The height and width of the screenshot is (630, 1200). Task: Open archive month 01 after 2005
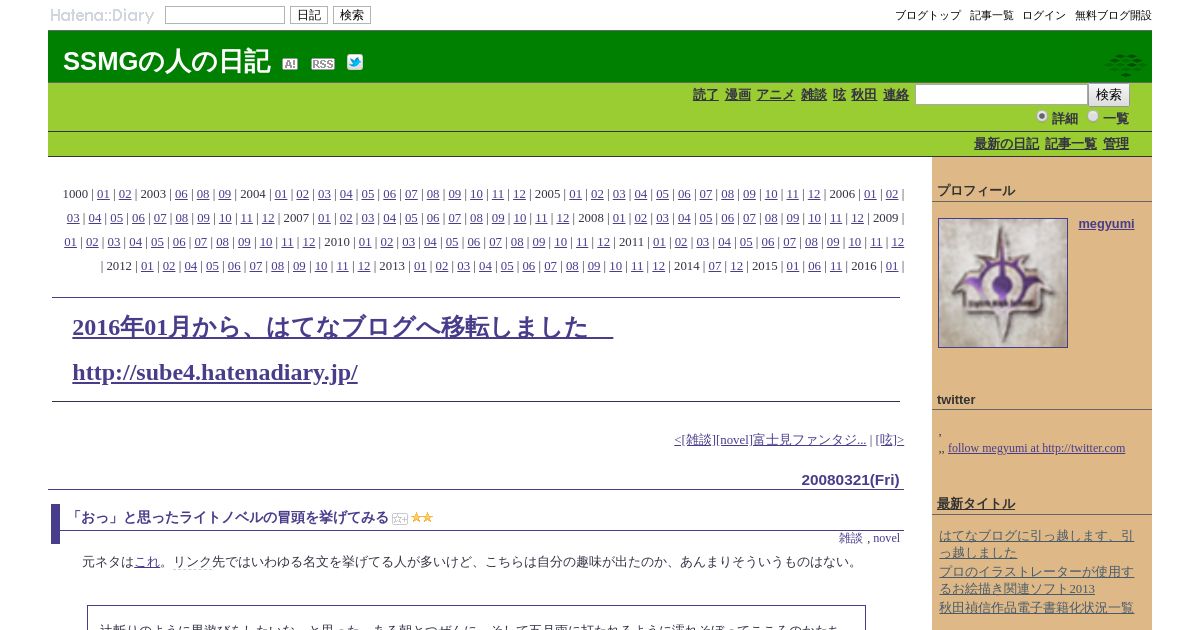tap(575, 194)
